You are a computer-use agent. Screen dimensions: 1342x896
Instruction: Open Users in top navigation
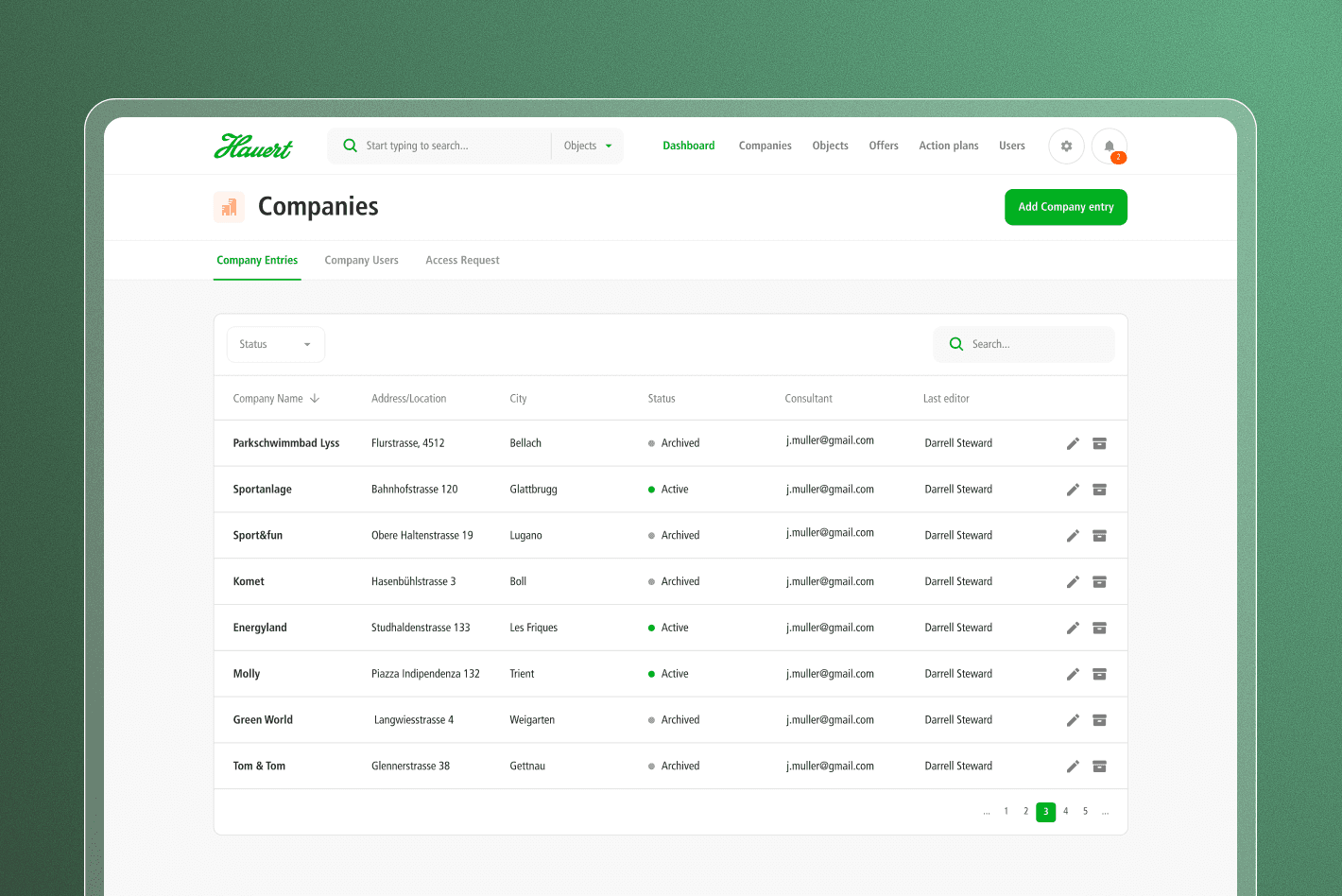[1012, 146]
